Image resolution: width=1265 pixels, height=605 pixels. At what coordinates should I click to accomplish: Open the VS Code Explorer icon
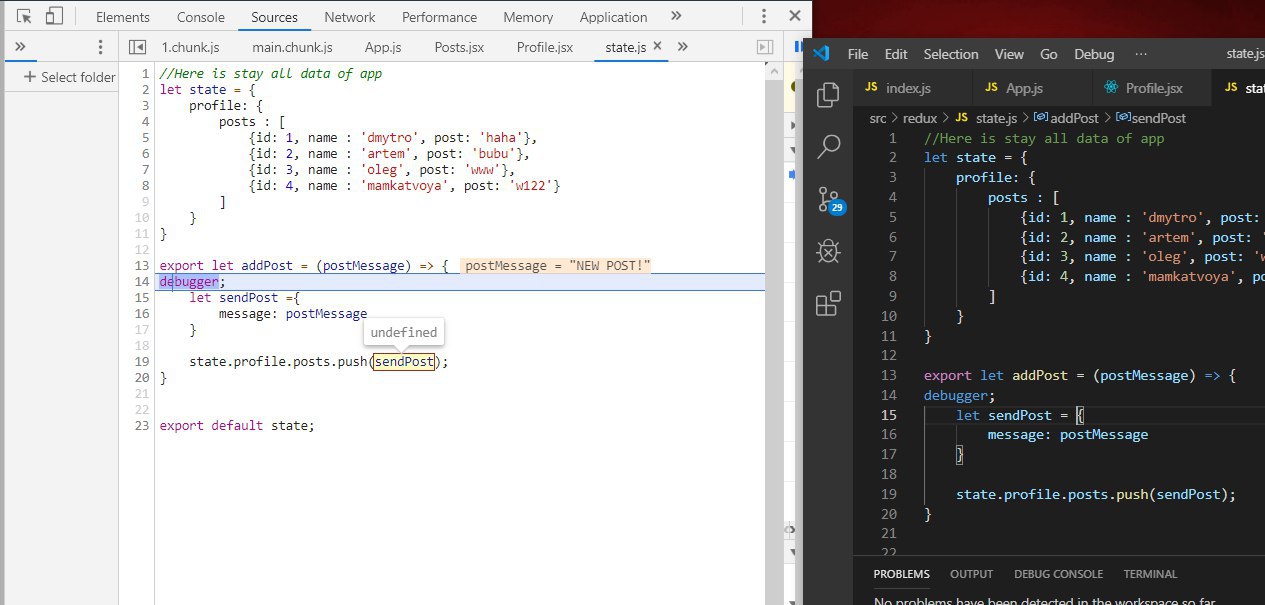[828, 95]
